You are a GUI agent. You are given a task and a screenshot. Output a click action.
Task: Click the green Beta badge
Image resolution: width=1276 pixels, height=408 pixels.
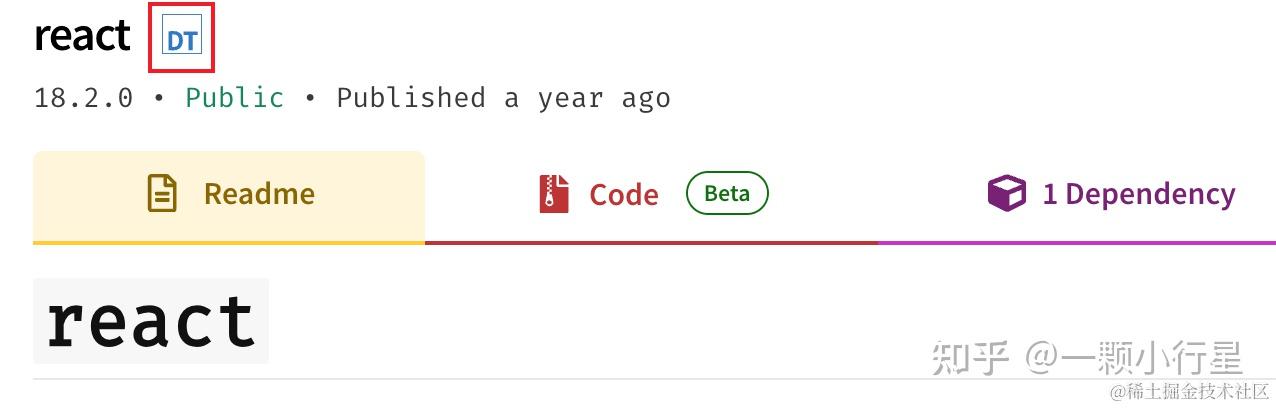(x=727, y=194)
